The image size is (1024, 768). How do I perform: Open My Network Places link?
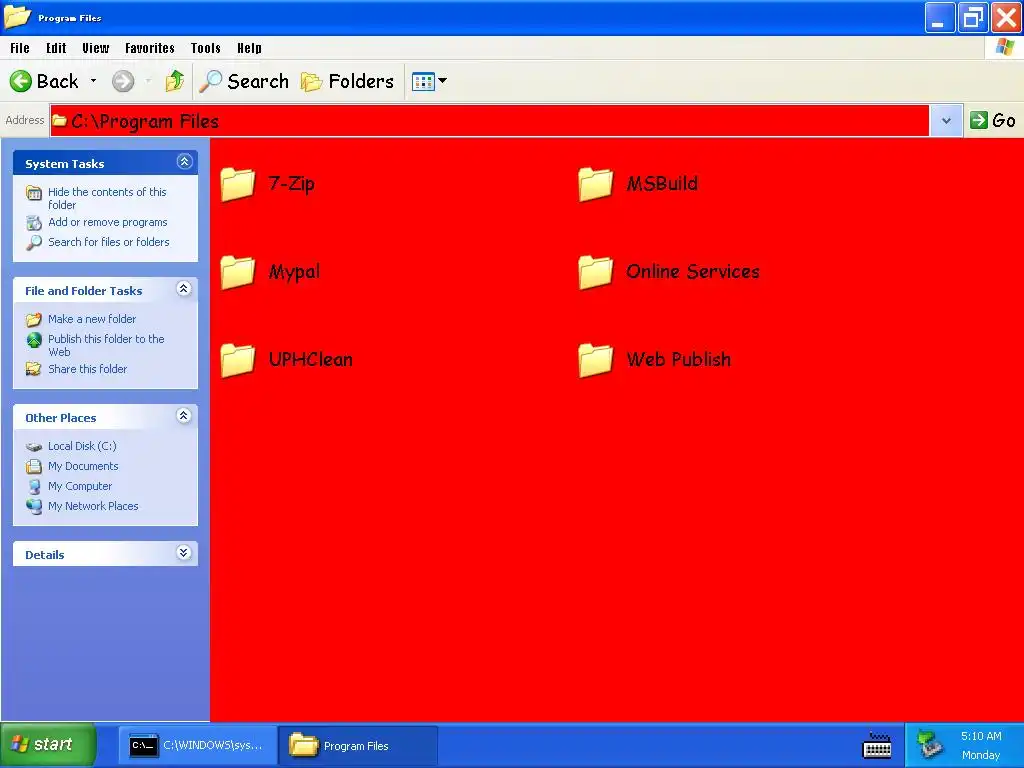point(93,506)
